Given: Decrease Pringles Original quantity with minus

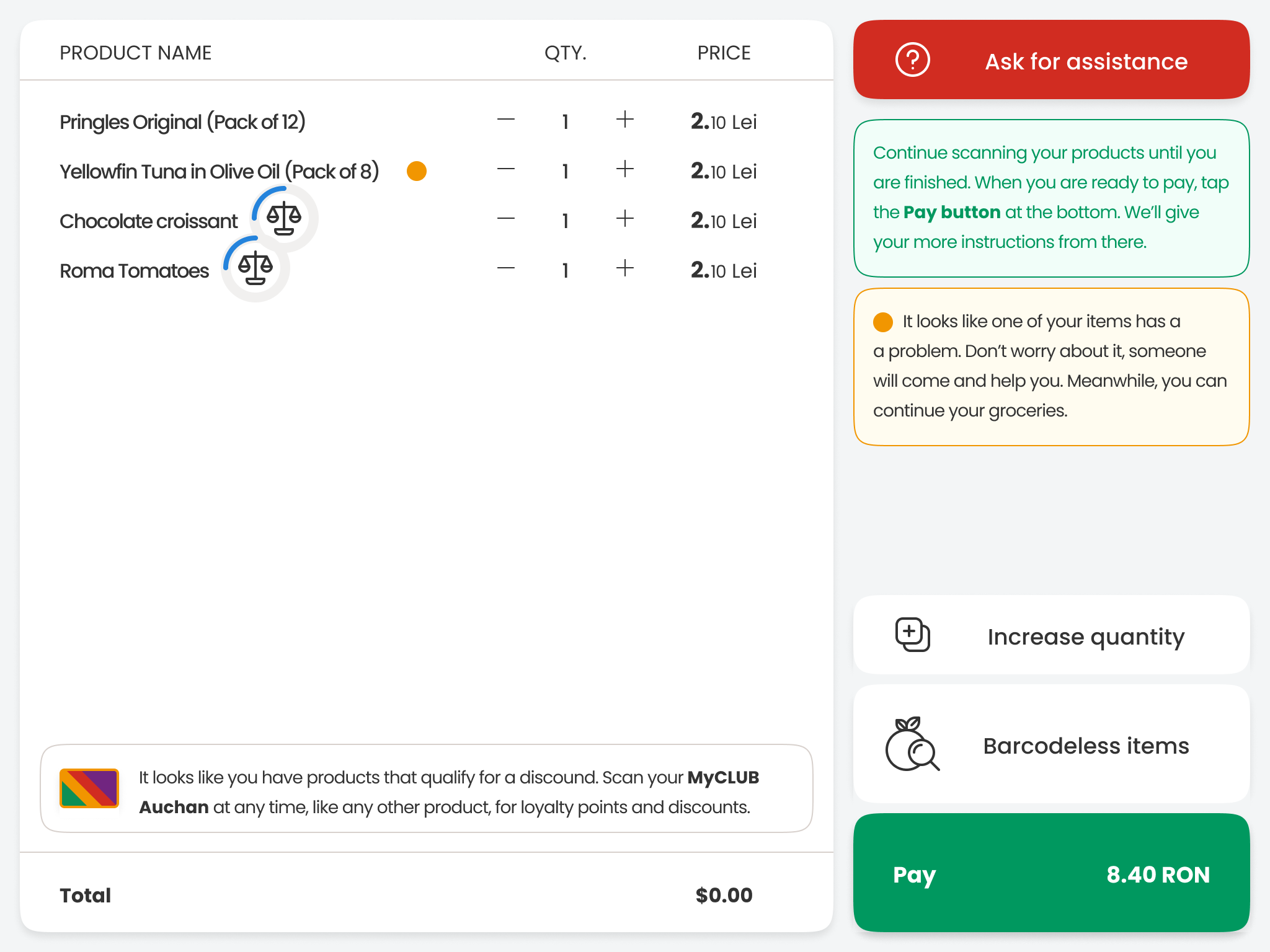Looking at the screenshot, I should (506, 120).
